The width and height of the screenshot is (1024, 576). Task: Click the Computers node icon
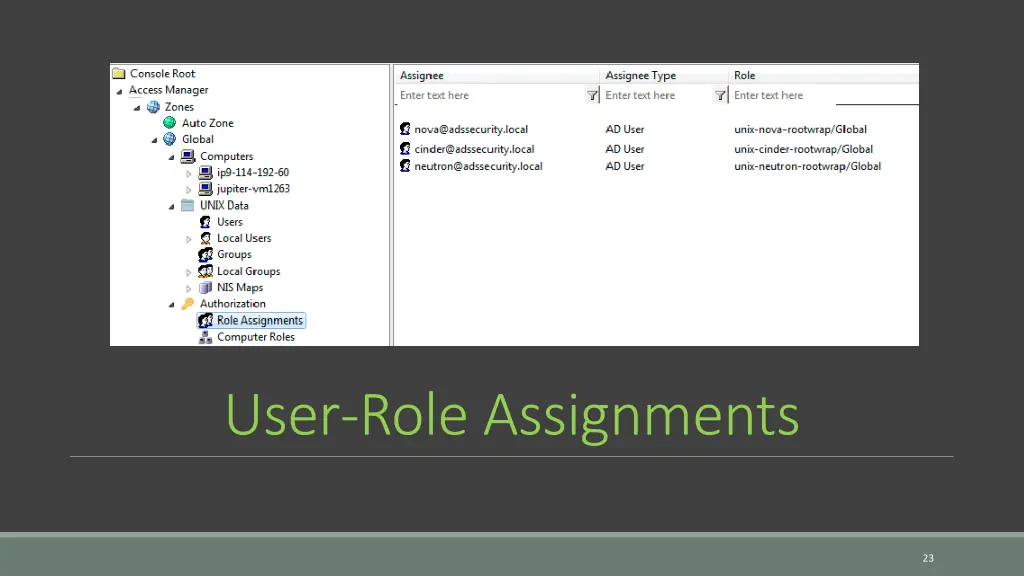click(187, 156)
